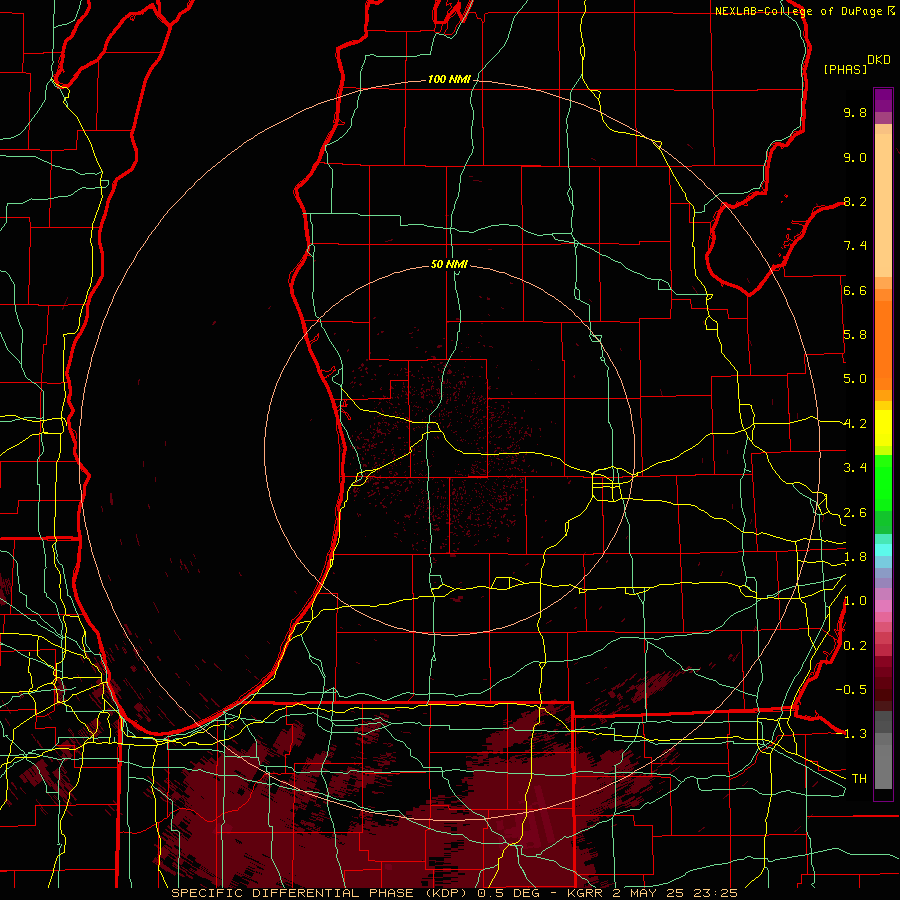Pick the yellow segment of the colorbar
Screen dimensions: 900x900
point(883,428)
